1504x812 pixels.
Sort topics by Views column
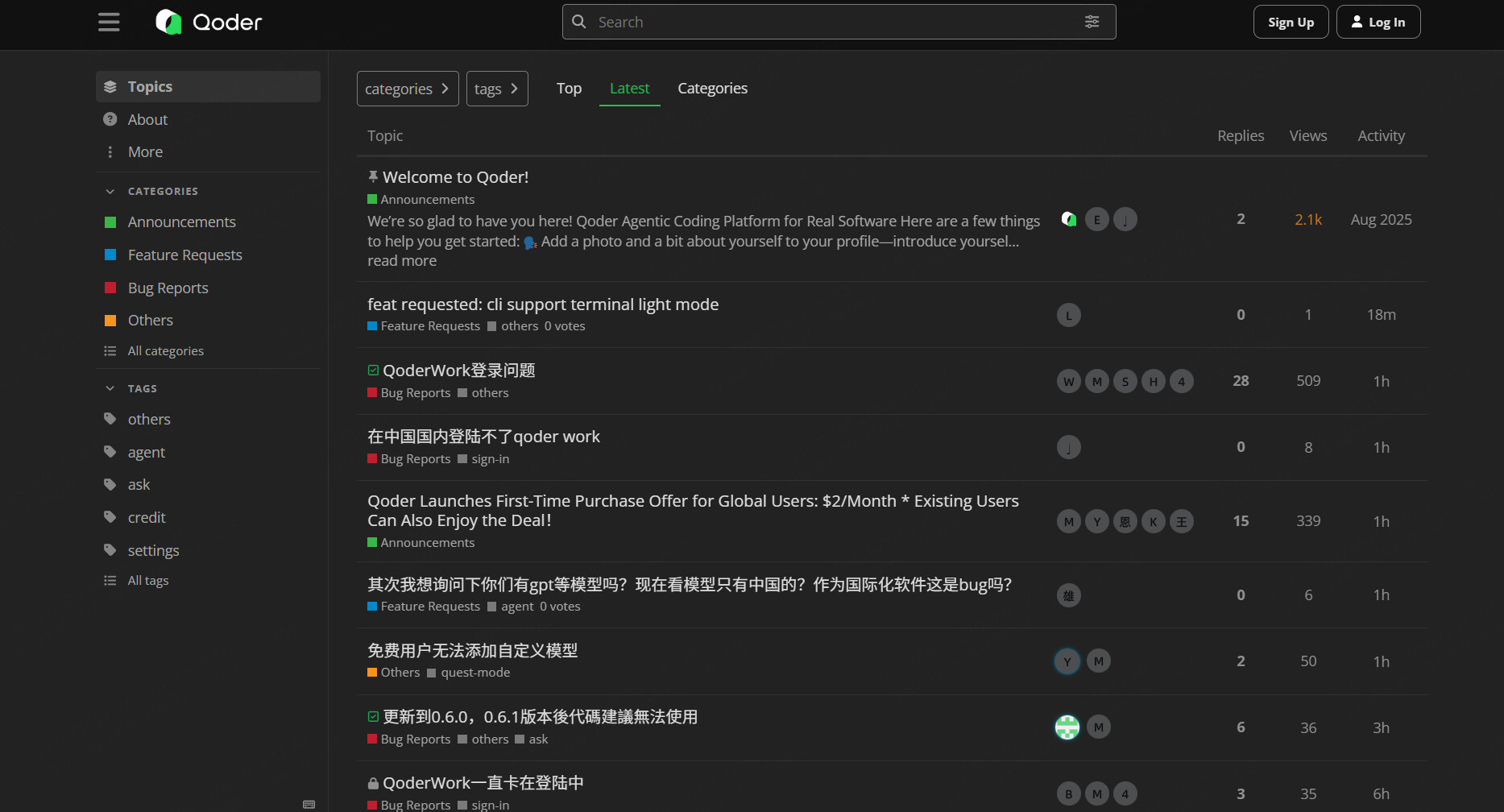[x=1308, y=135]
